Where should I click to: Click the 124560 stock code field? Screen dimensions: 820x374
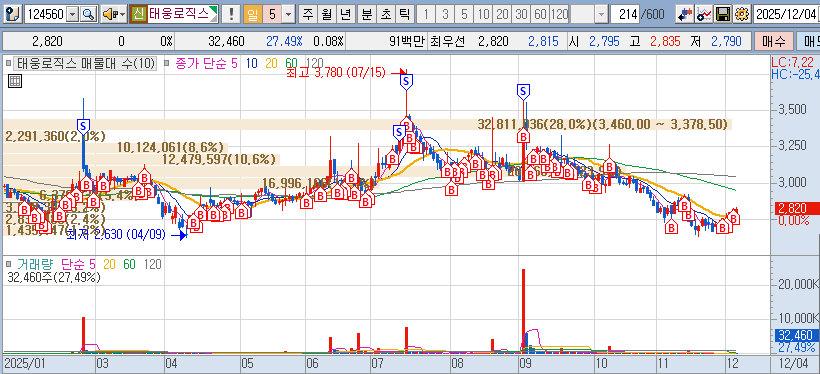tap(46, 14)
